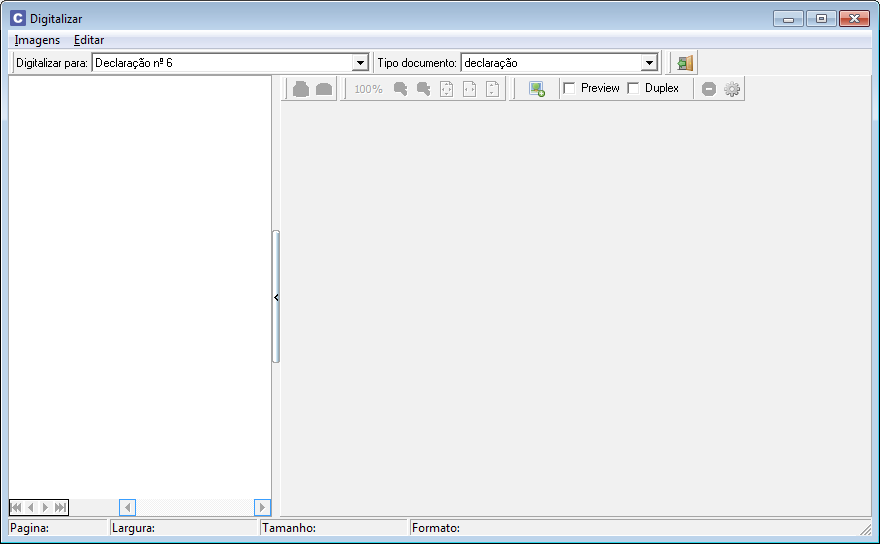Click the Pagina status bar field

(x=58, y=528)
